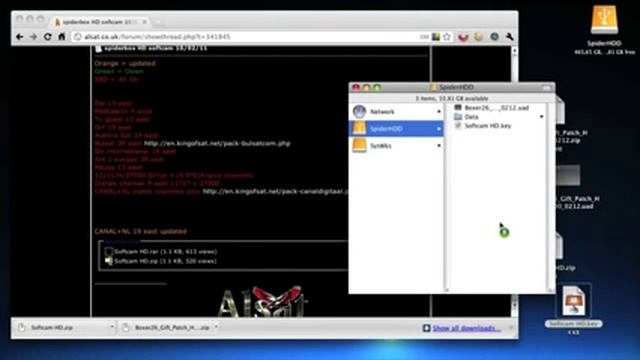Open a new Chrome tab

click(x=158, y=22)
